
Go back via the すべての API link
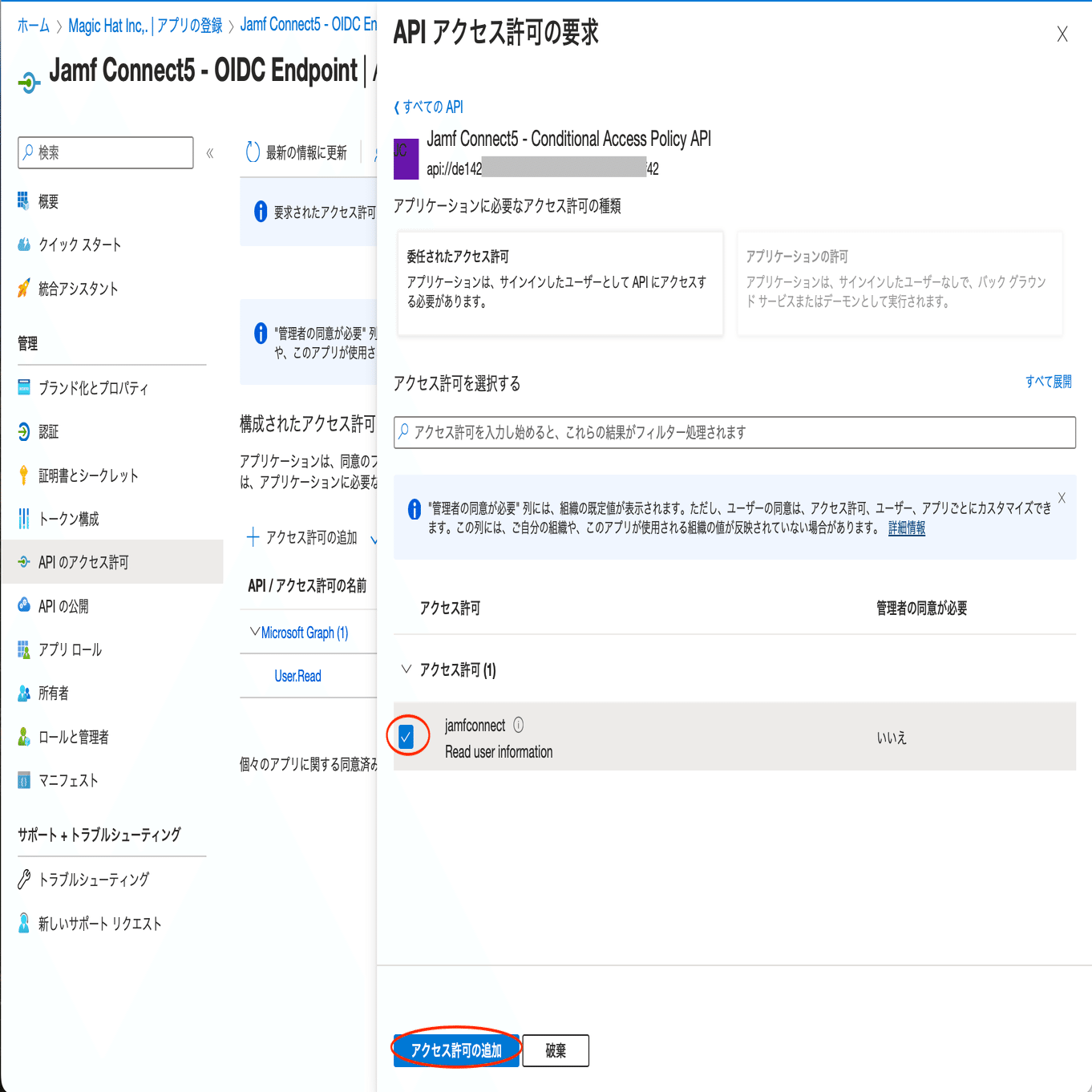[x=429, y=106]
